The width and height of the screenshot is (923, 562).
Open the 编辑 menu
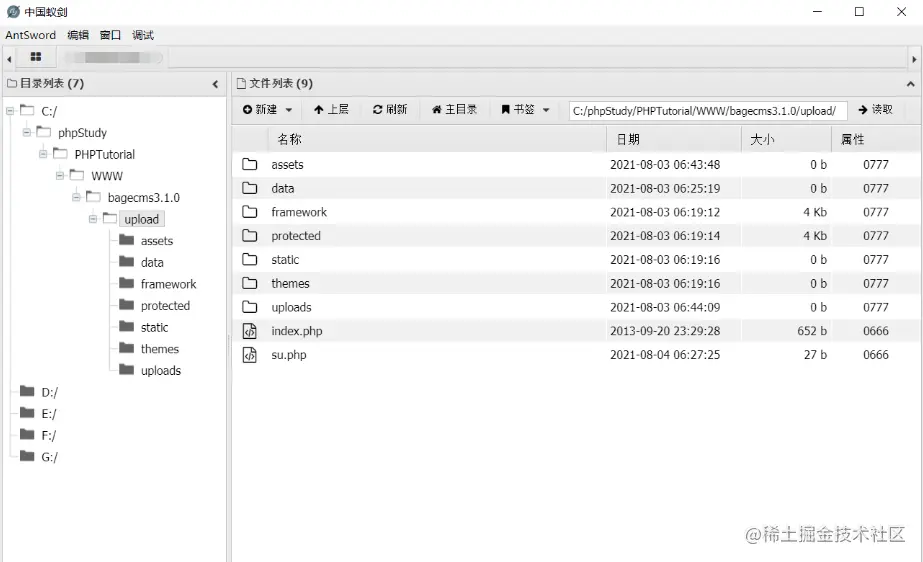(x=78, y=35)
